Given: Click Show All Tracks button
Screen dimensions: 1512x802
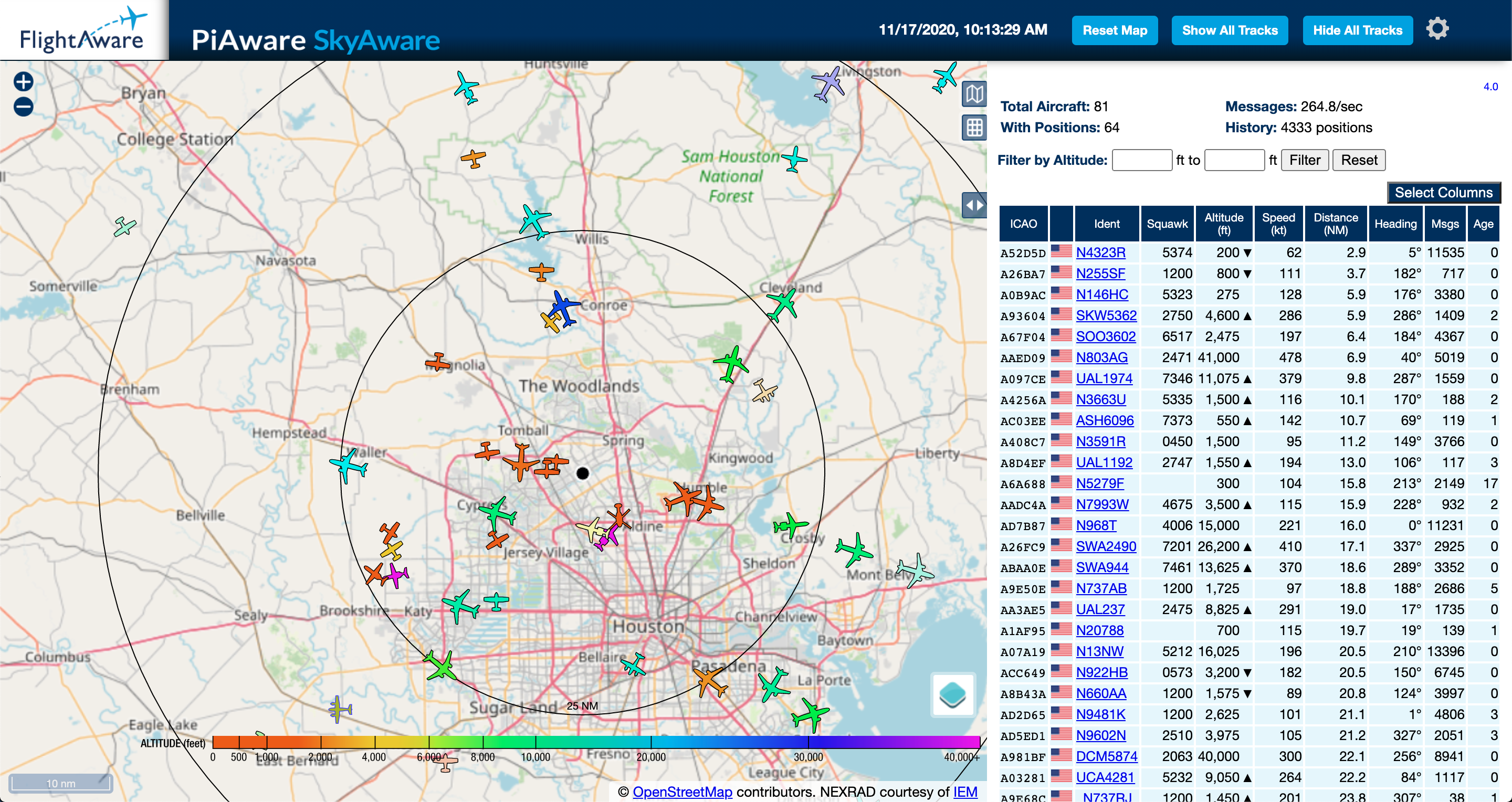Looking at the screenshot, I should point(1229,30).
